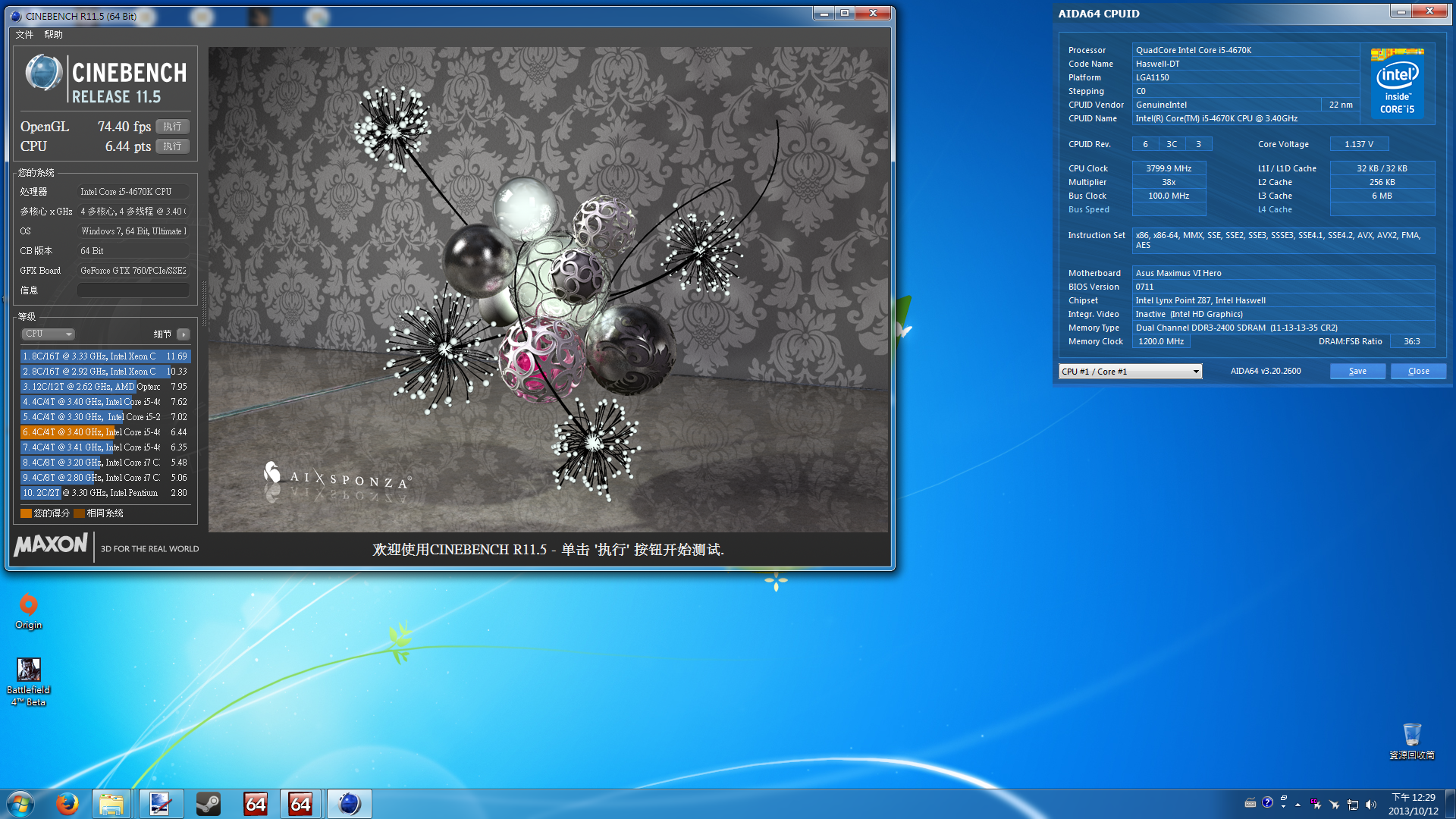Viewport: 1456px width, 819px height.
Task: Show hidden system tray icons
Action: [1298, 805]
